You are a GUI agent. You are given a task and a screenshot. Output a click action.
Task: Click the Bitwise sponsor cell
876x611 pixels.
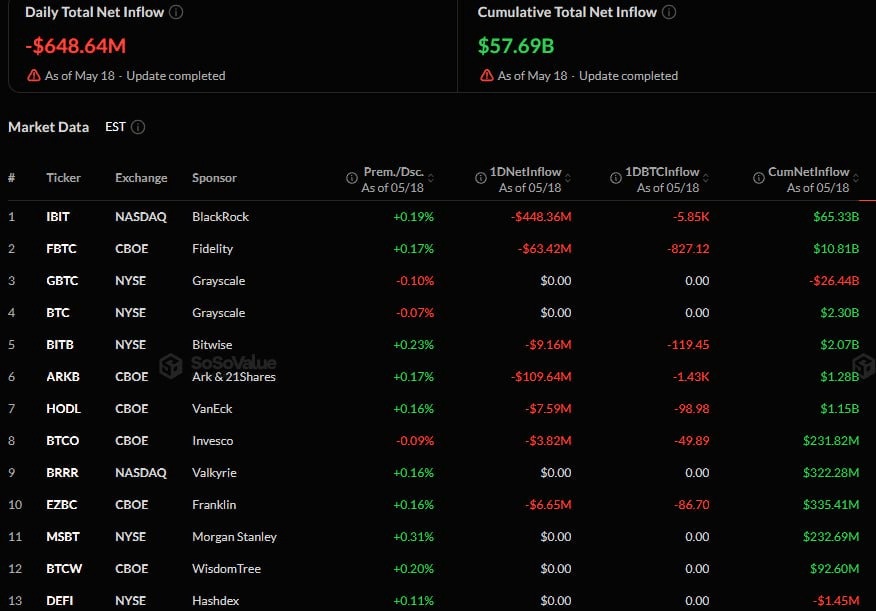(212, 345)
